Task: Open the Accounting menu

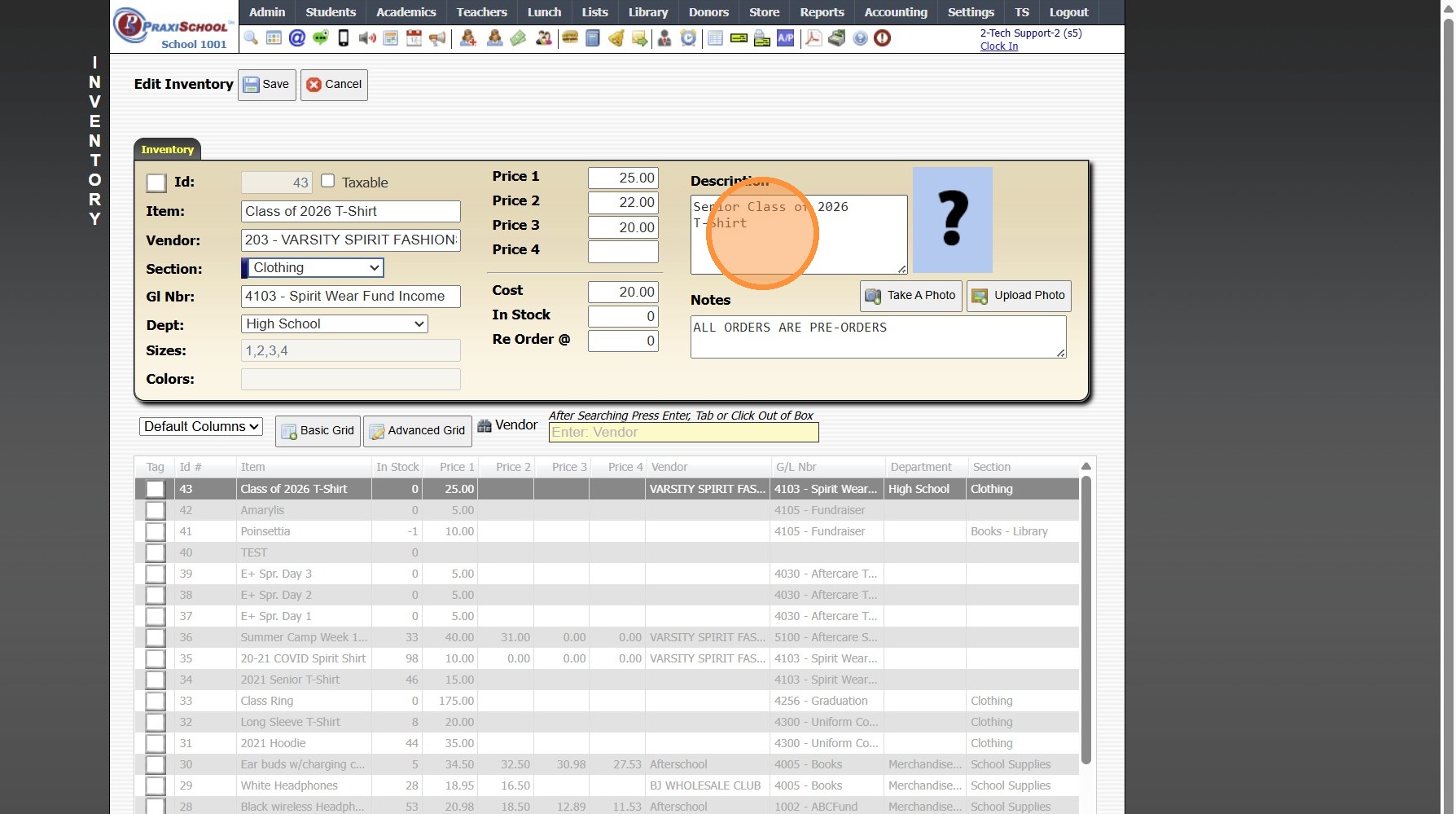Action: [x=895, y=12]
